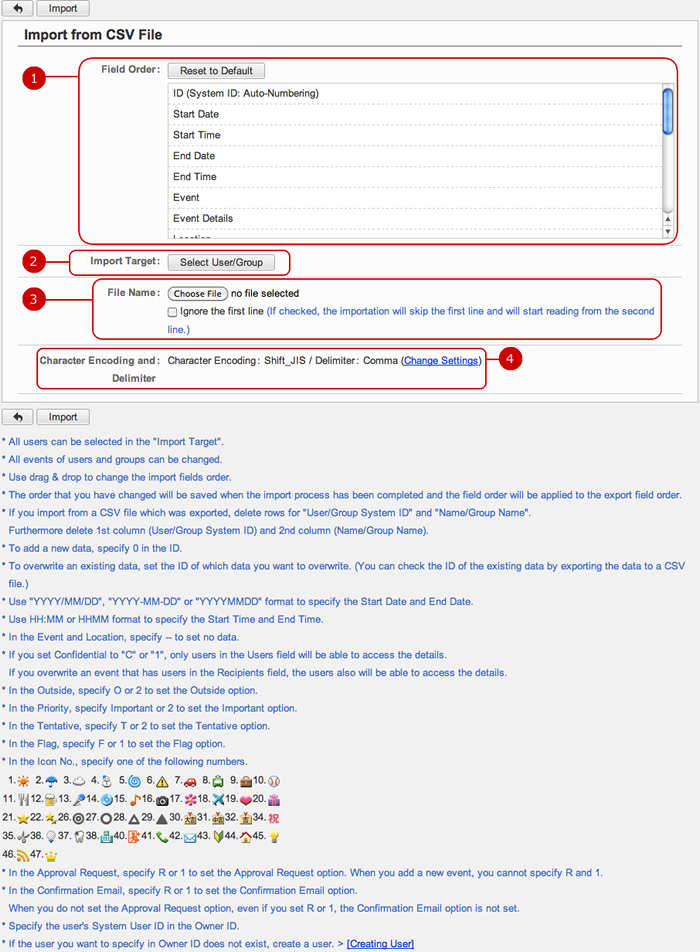Click the house icon numbered 44

click(246, 837)
